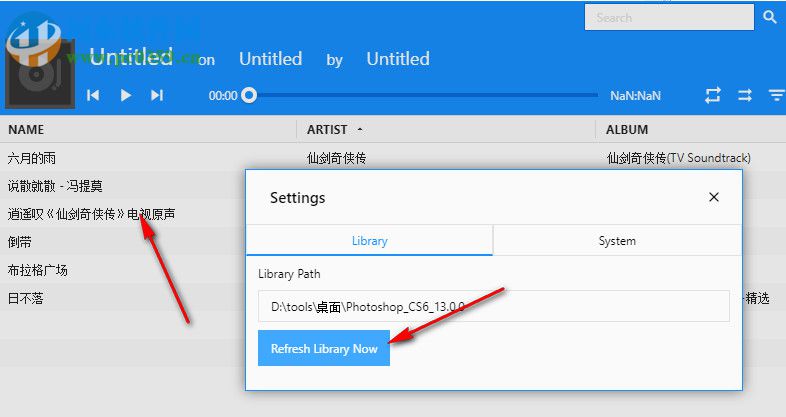Switch to the Library tab
This screenshot has height=417, width=786.
click(369, 241)
